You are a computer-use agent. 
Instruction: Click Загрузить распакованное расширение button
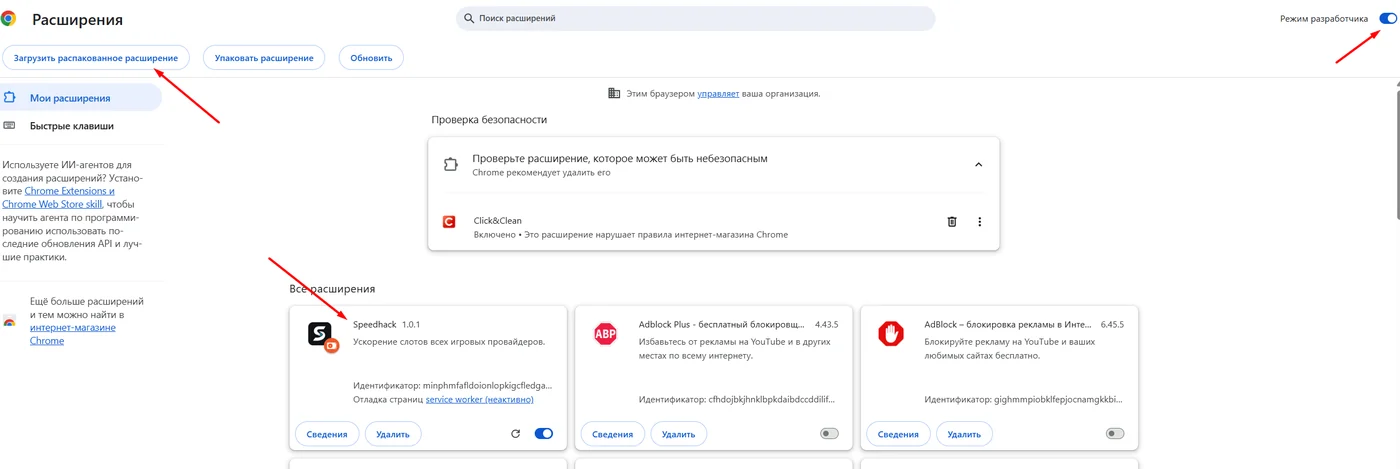tap(96, 58)
